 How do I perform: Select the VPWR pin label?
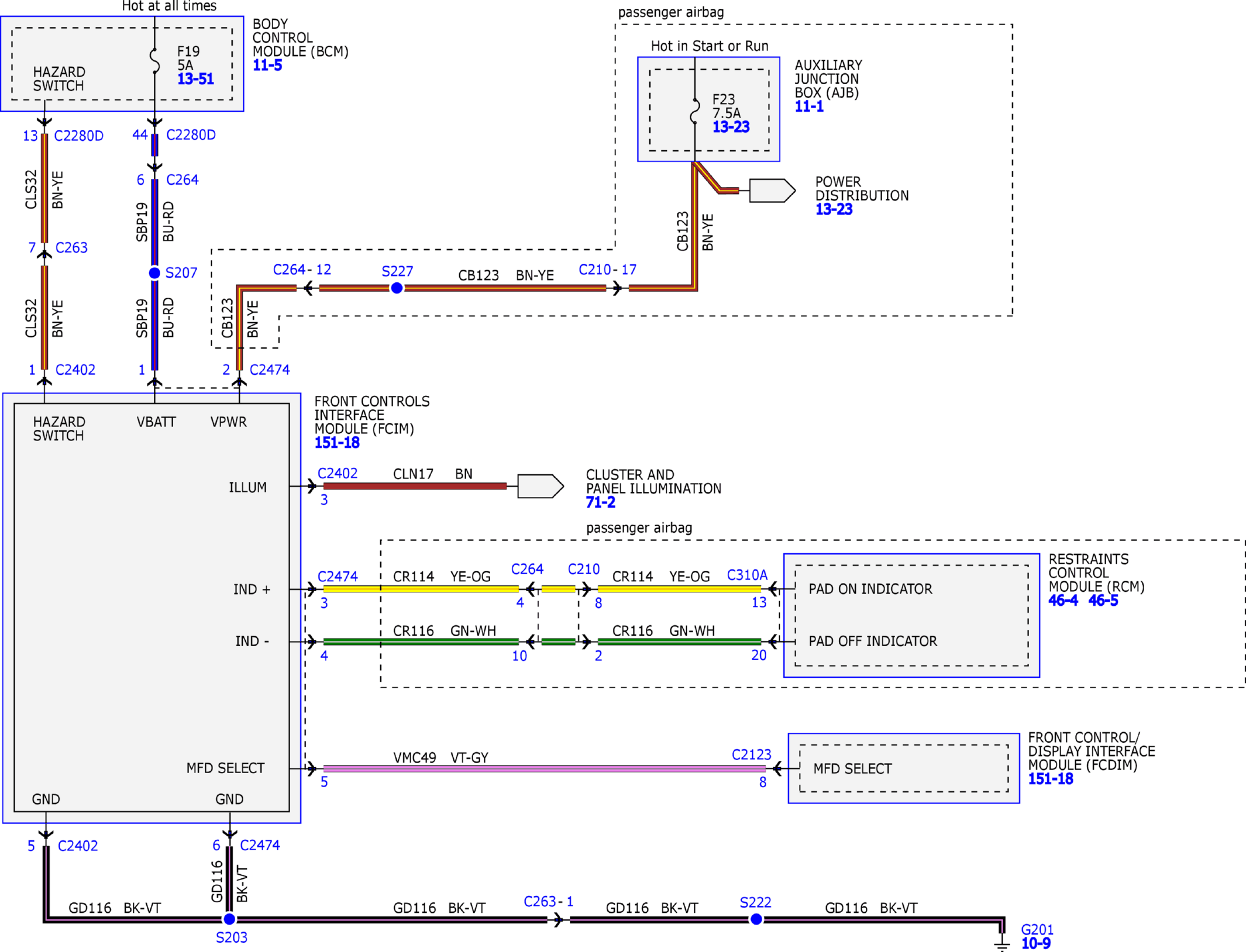228,422
